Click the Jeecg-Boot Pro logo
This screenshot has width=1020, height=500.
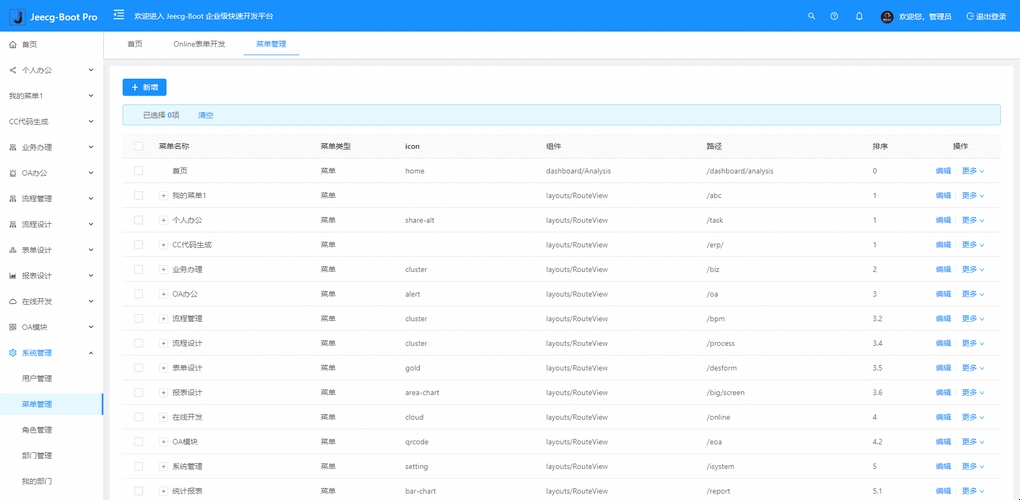[x=55, y=17]
